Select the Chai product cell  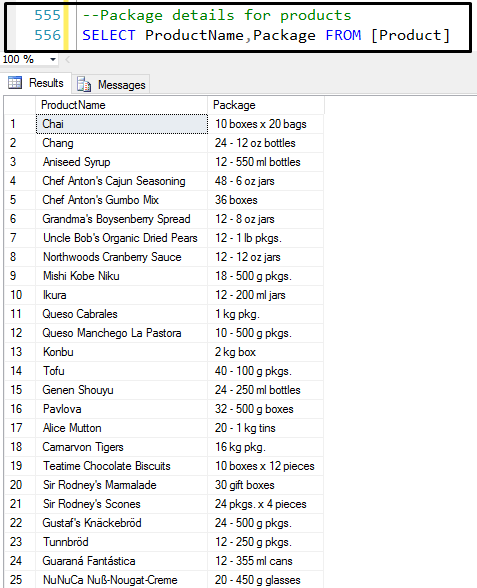122,124
